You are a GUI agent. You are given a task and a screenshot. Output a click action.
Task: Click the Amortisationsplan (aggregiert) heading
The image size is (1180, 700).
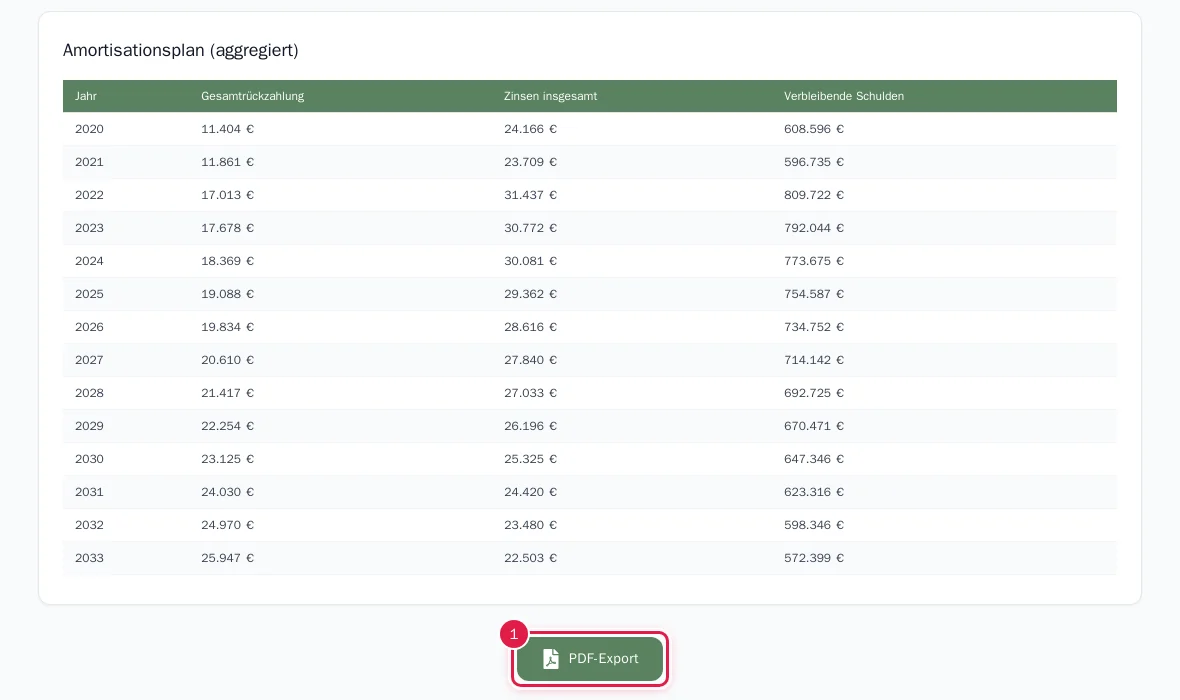[x=181, y=50]
